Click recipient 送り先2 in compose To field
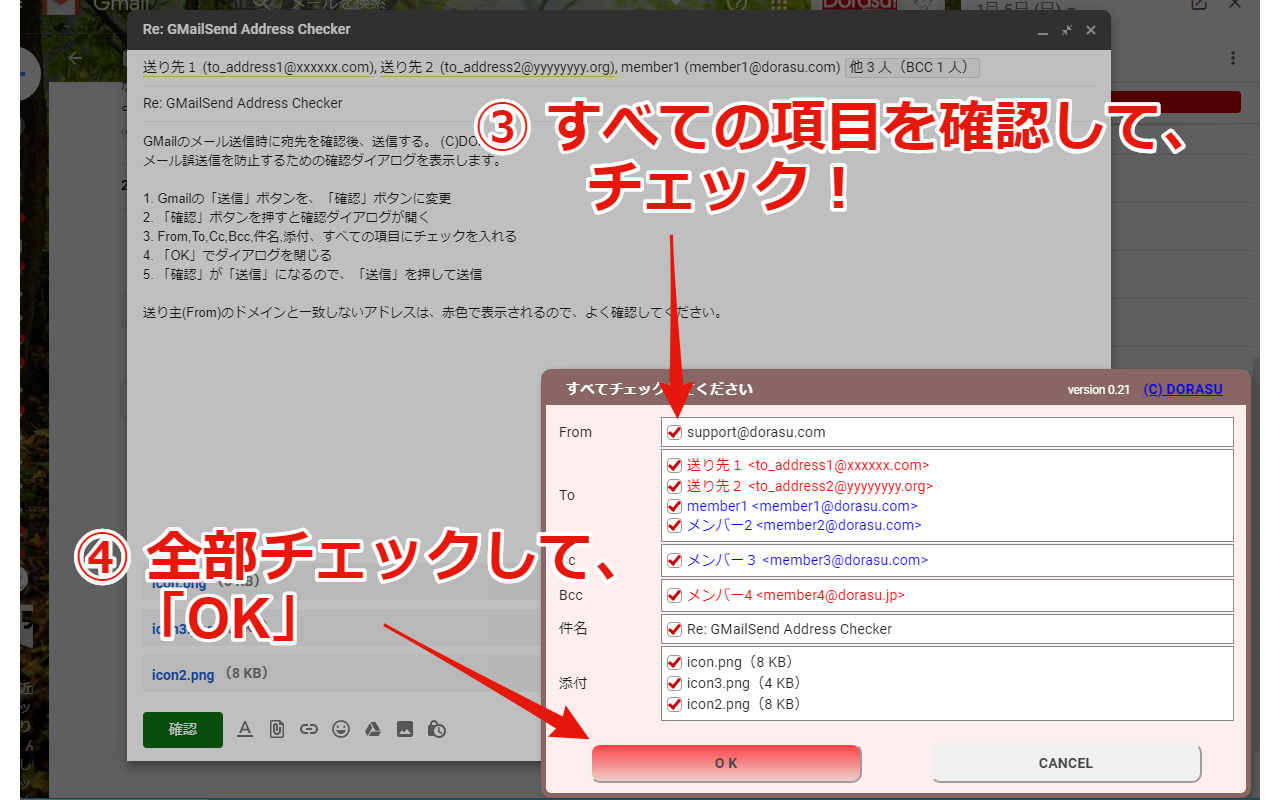The width and height of the screenshot is (1280, 800). [x=497, y=67]
